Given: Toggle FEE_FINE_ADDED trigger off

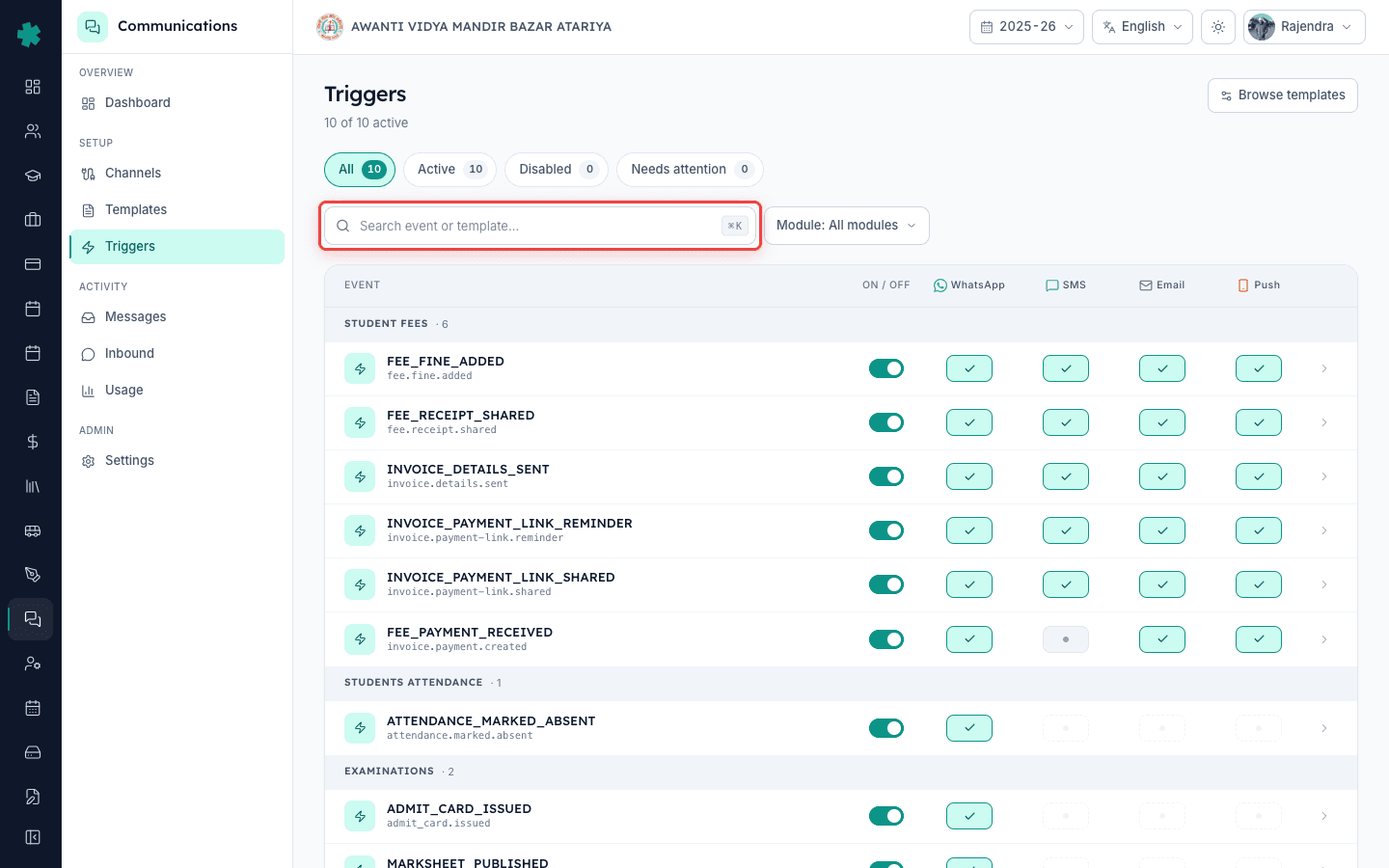Looking at the screenshot, I should point(886,368).
